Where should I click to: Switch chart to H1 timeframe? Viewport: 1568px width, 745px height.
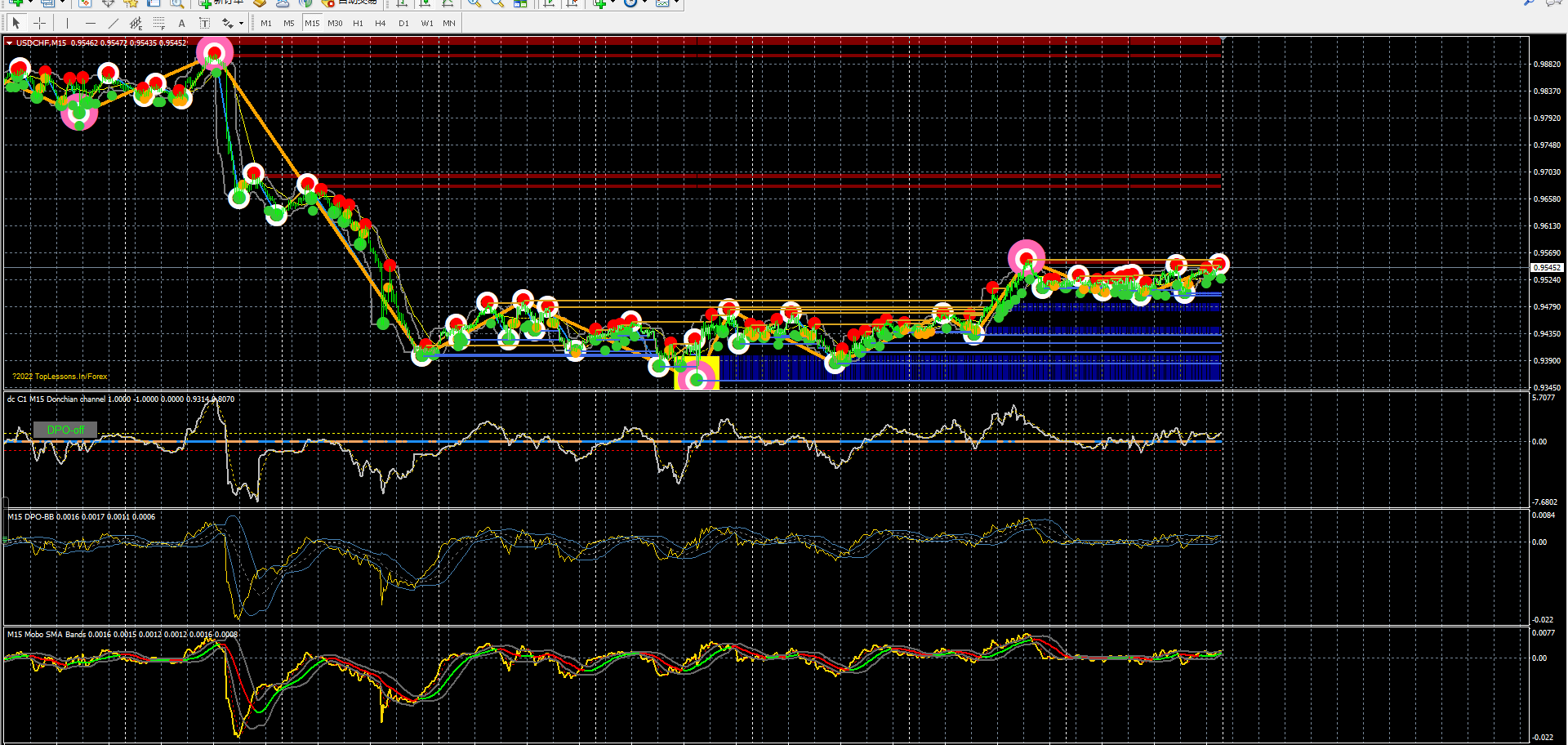(x=358, y=23)
